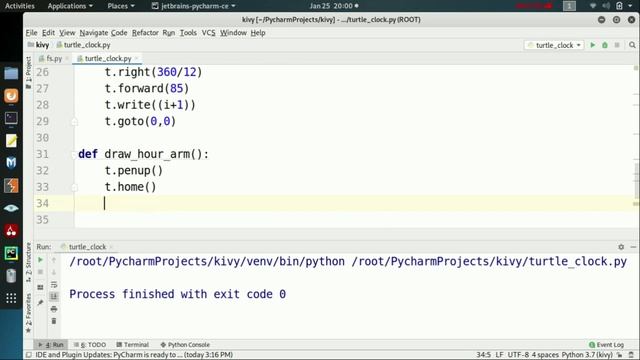This screenshot has width=640, height=360.
Task: Open the clock Jan 25 20:00
Action: point(333,6)
